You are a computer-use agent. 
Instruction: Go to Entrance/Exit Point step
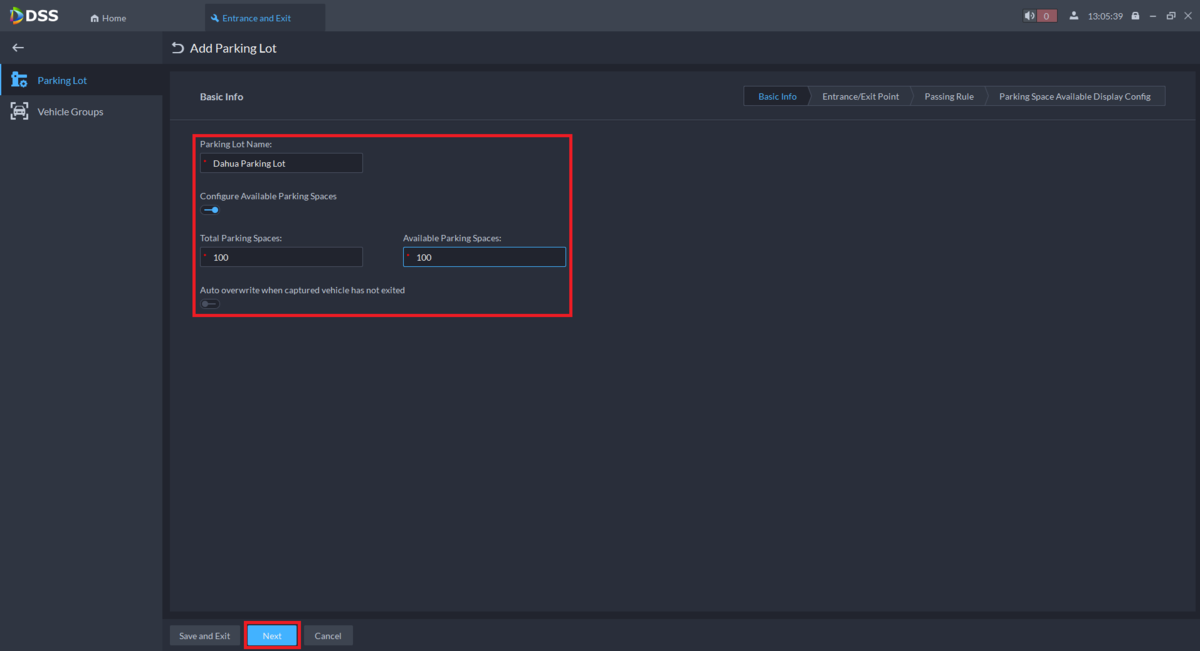860,97
